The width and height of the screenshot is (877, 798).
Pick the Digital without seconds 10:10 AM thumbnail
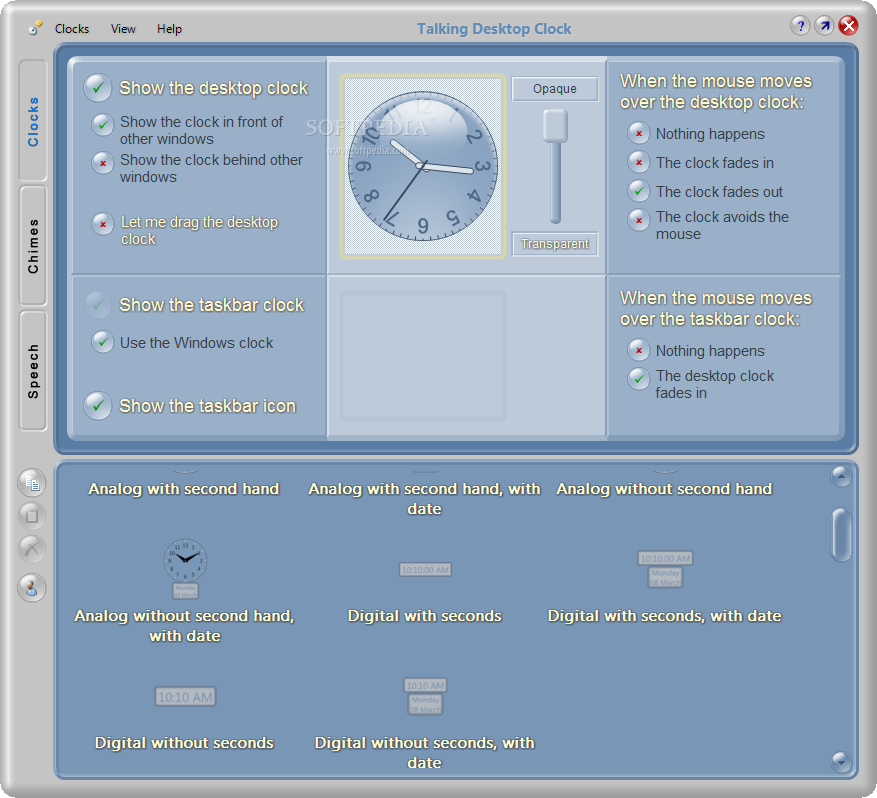point(185,697)
